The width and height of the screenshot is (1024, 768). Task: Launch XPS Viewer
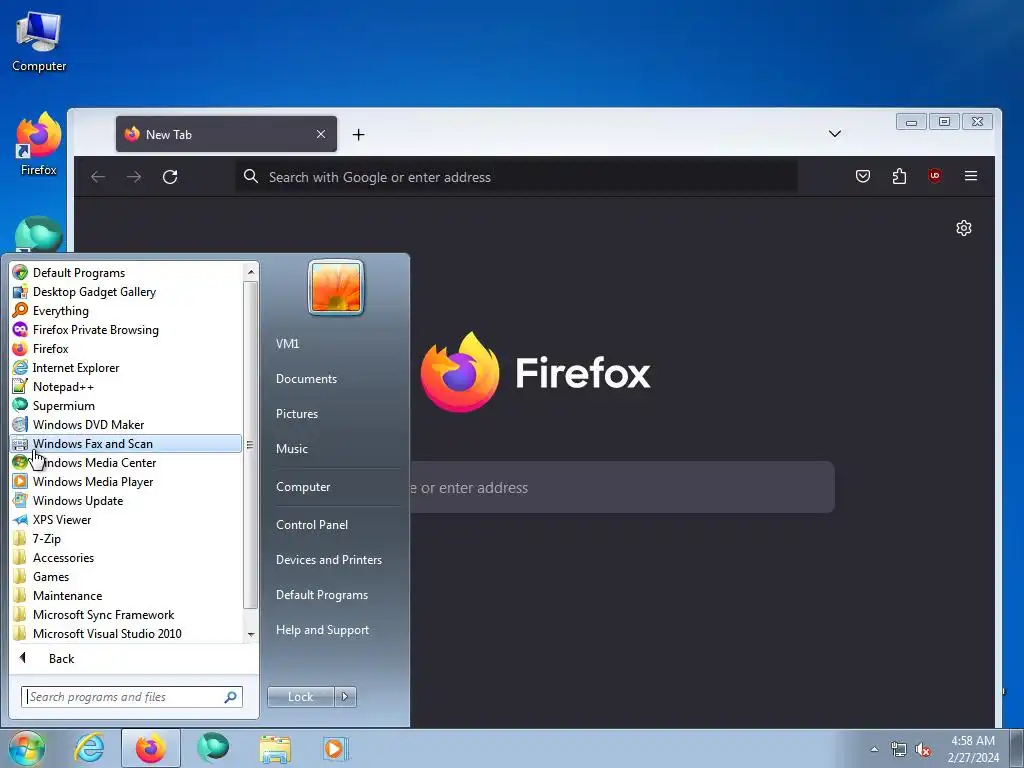(126, 519)
